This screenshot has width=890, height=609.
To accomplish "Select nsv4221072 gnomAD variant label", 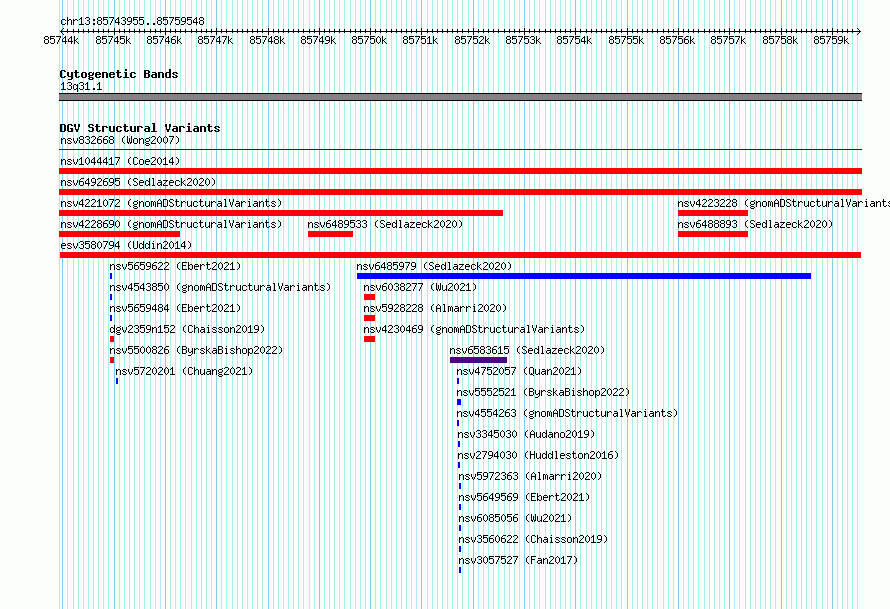I will (x=171, y=203).
